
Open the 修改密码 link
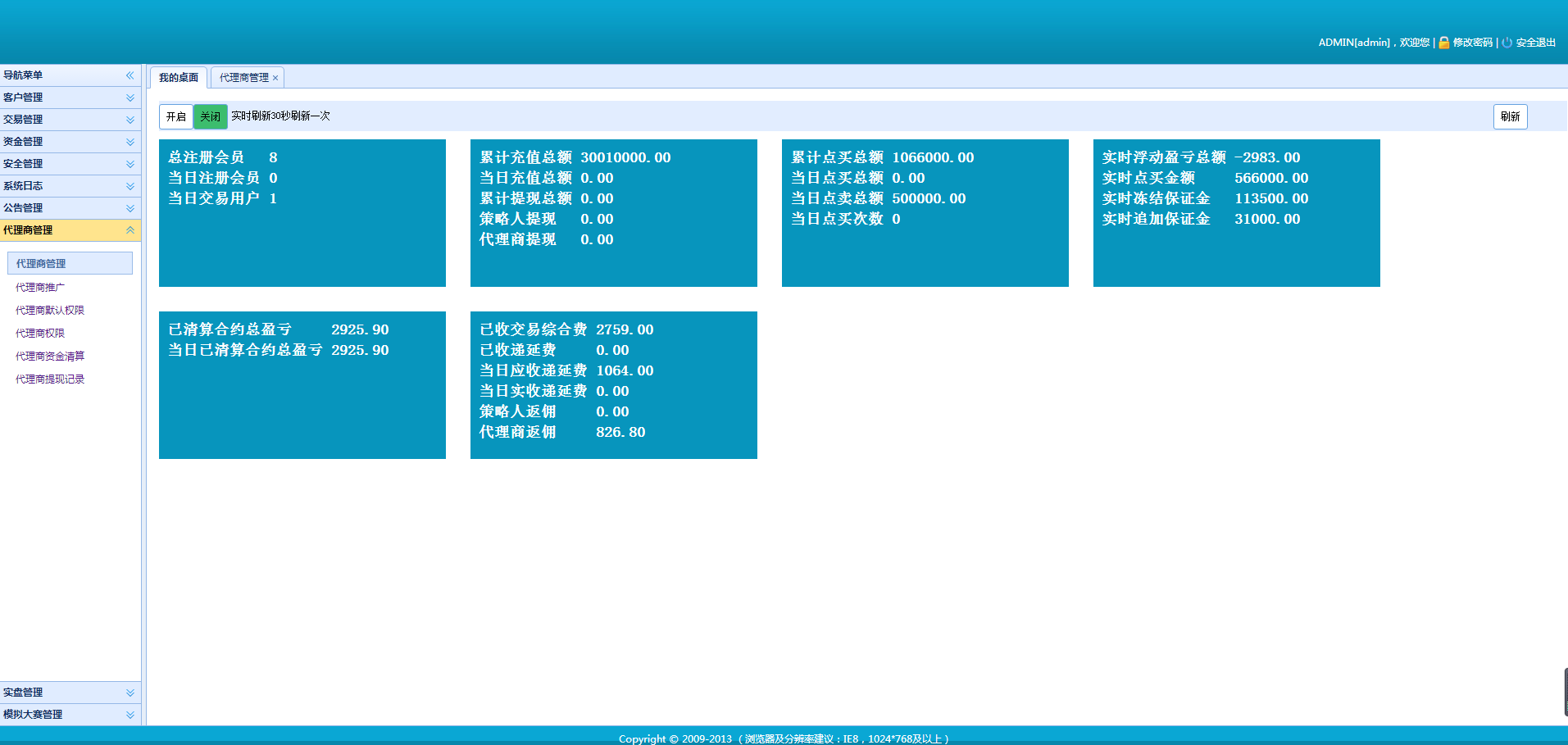coord(1472,43)
